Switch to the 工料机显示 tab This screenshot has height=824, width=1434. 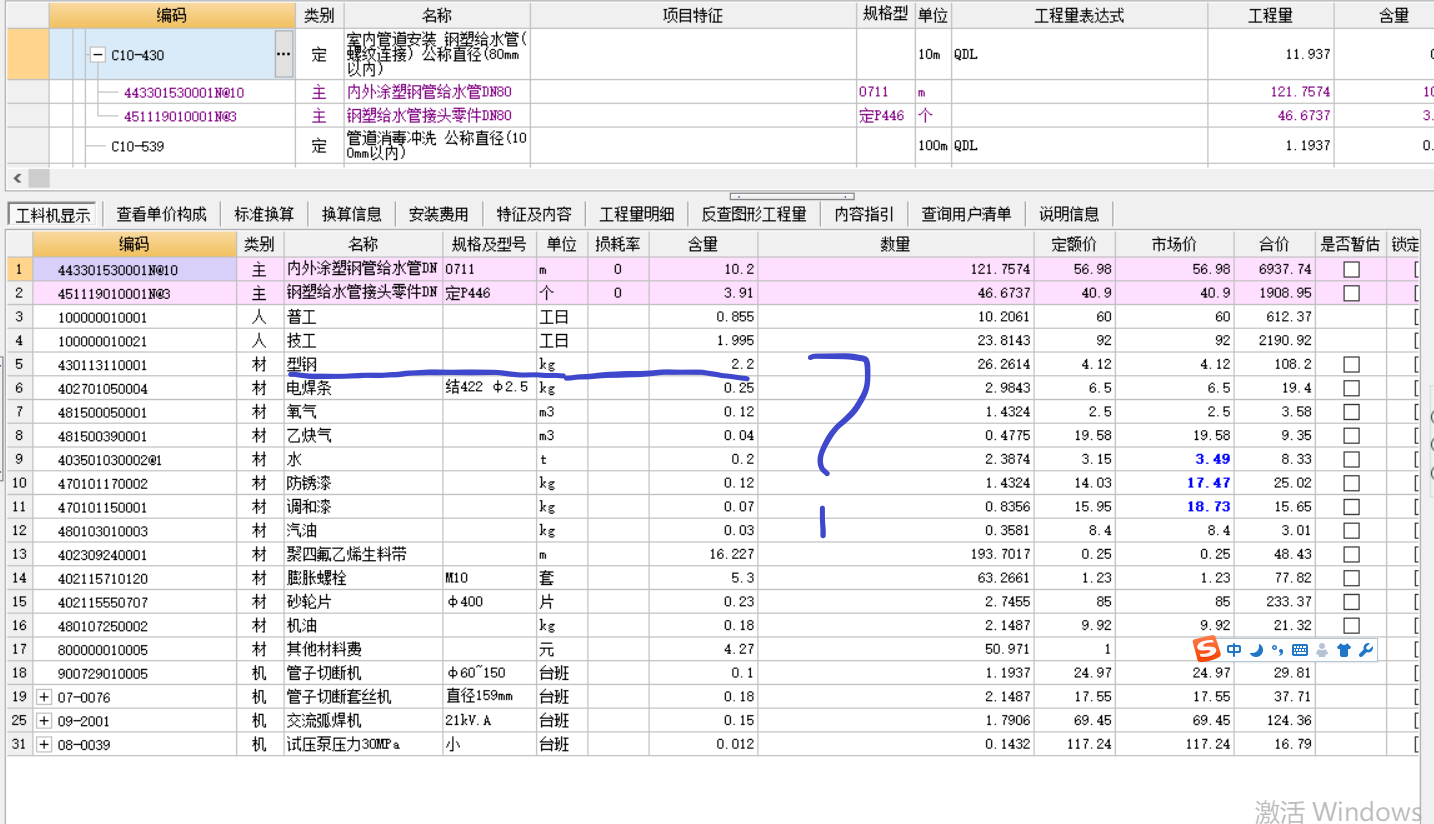click(x=53, y=214)
